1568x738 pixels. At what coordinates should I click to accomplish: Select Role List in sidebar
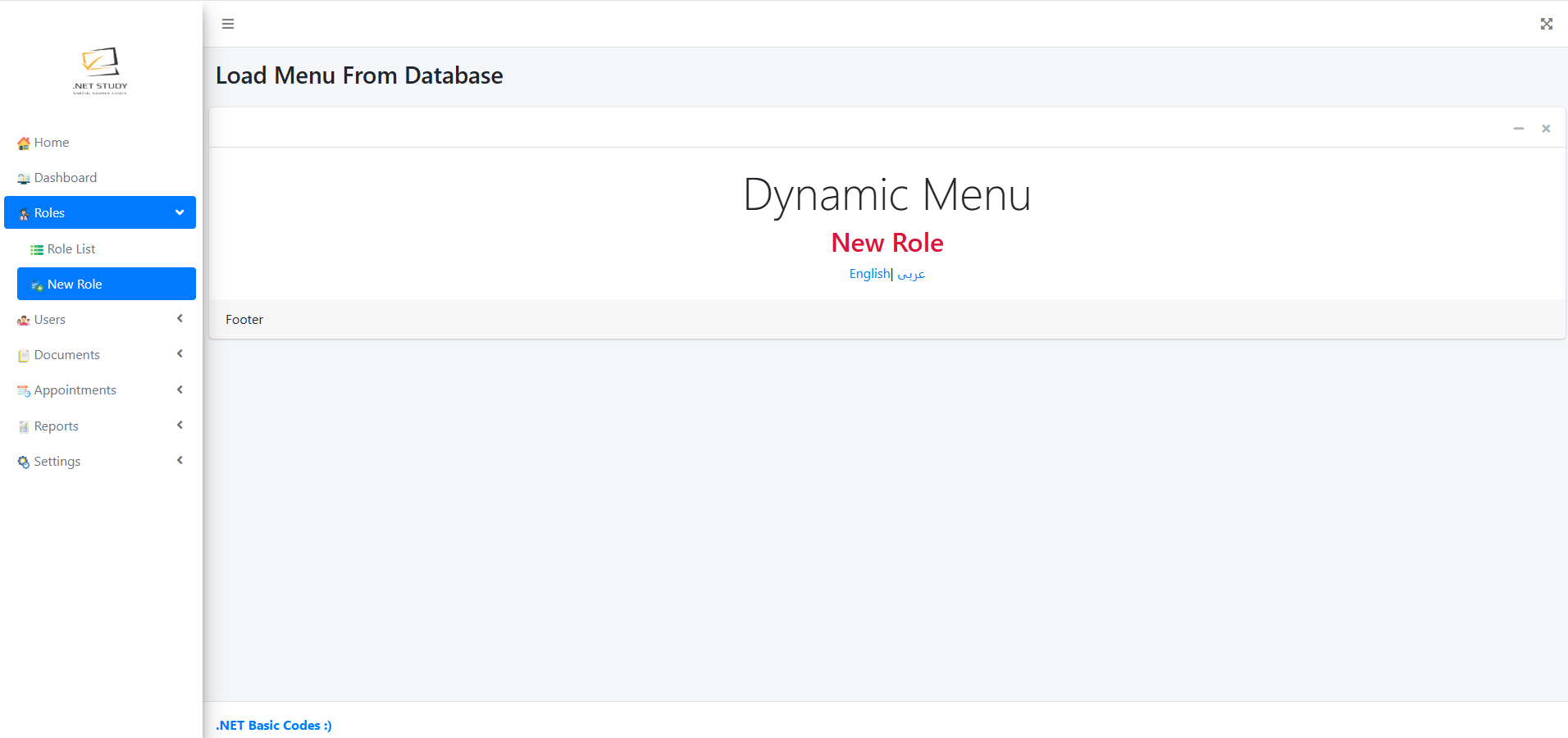(x=71, y=249)
